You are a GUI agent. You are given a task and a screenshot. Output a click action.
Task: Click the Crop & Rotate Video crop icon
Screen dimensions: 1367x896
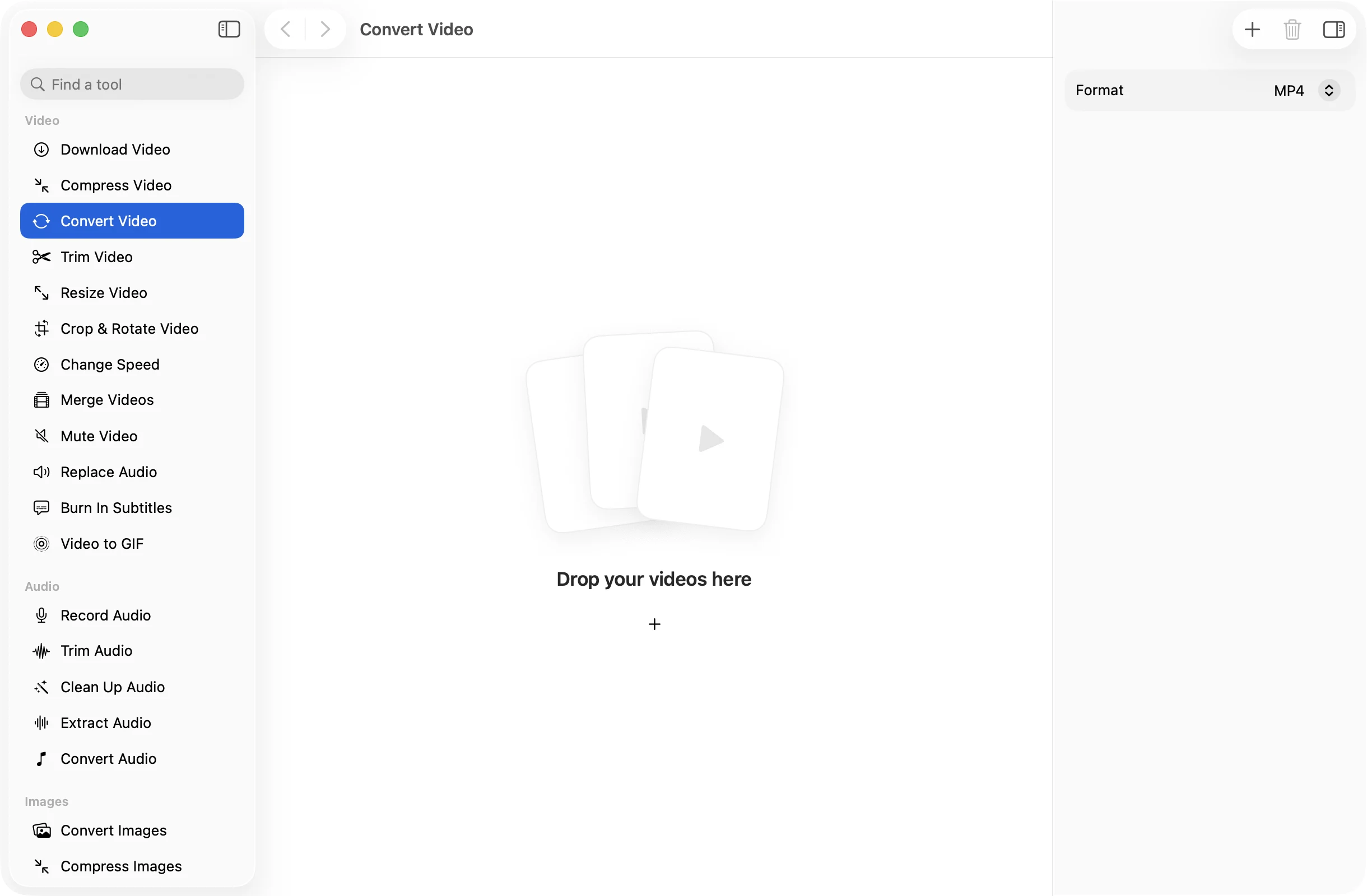click(x=41, y=328)
